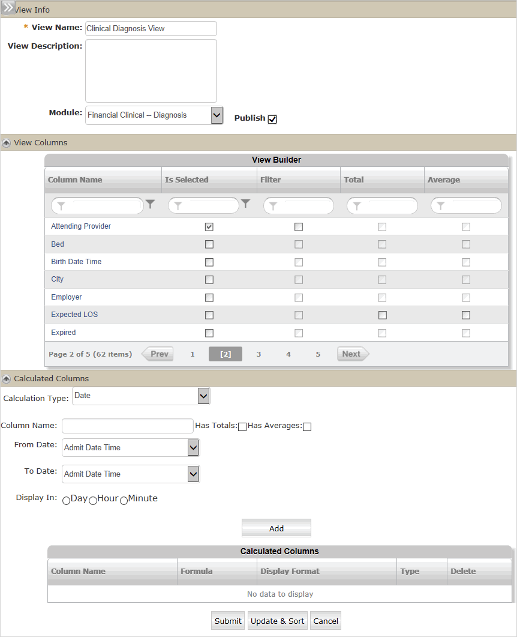Viewport: 517px width, 637px height.
Task: Click the double-arrow View Info panel icon
Action: click(x=8, y=8)
